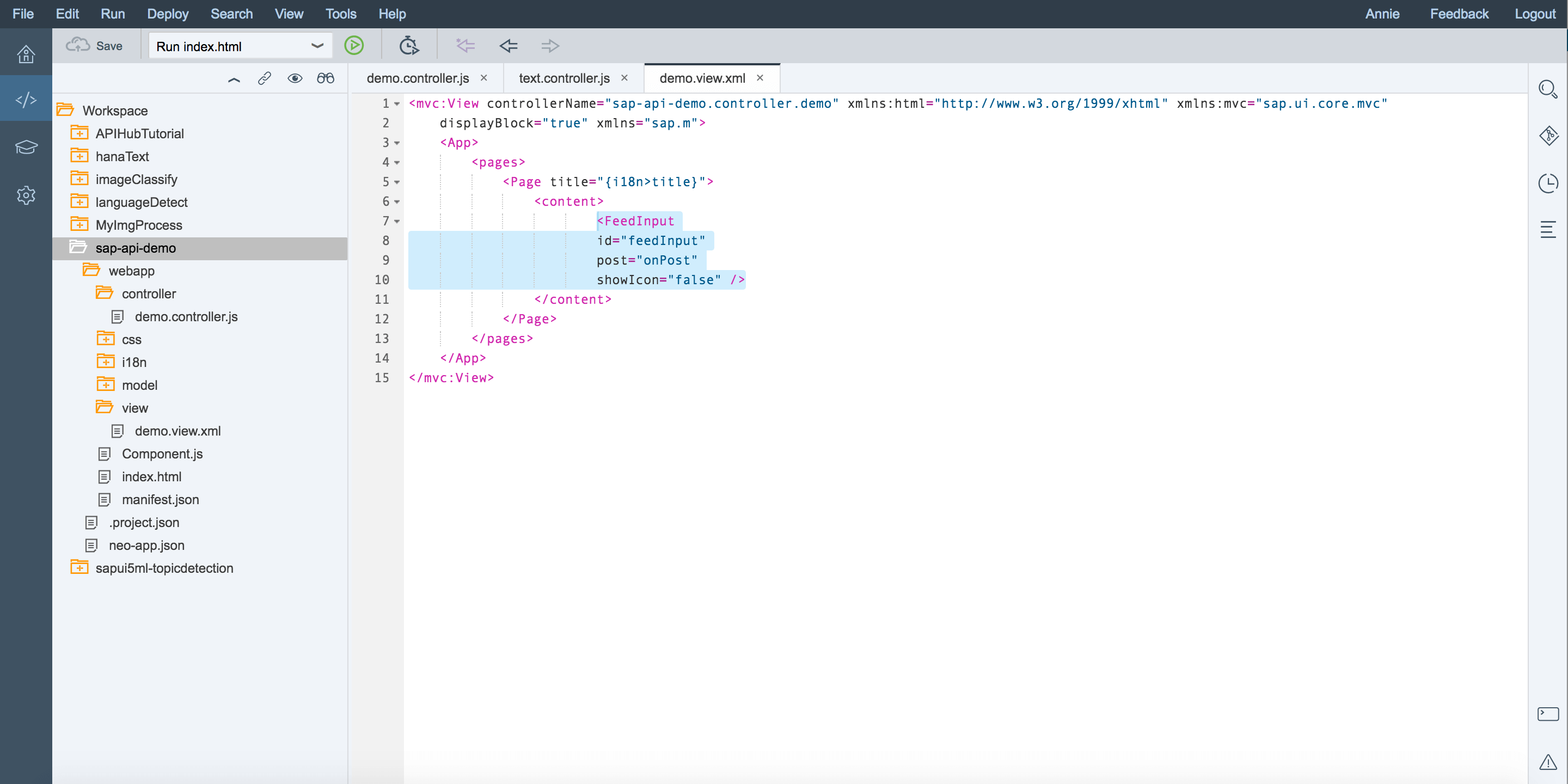Expand the languageDetect folder
Screen dimensions: 1568x784
pos(79,201)
